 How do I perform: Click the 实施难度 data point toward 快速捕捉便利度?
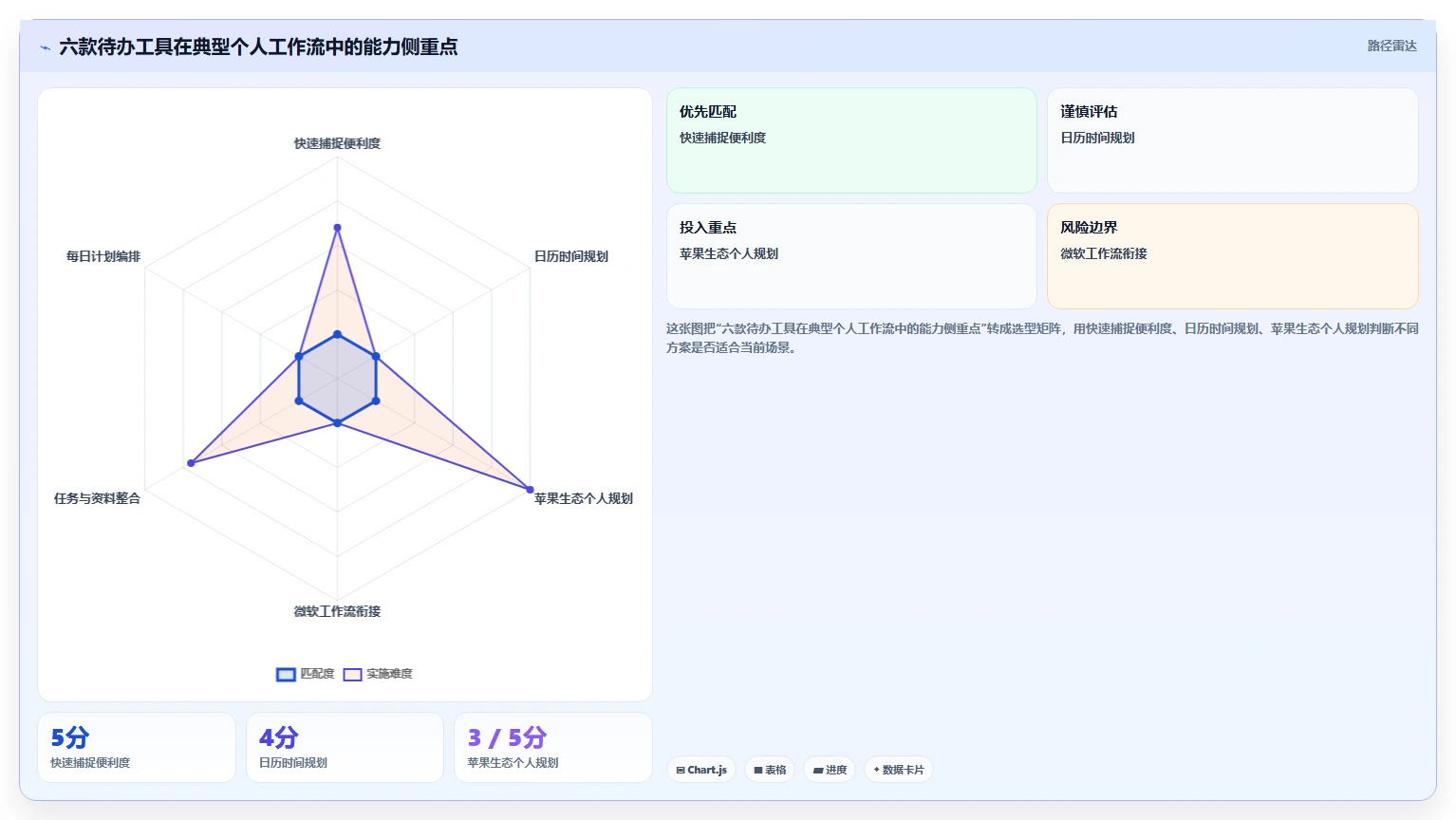point(337,228)
